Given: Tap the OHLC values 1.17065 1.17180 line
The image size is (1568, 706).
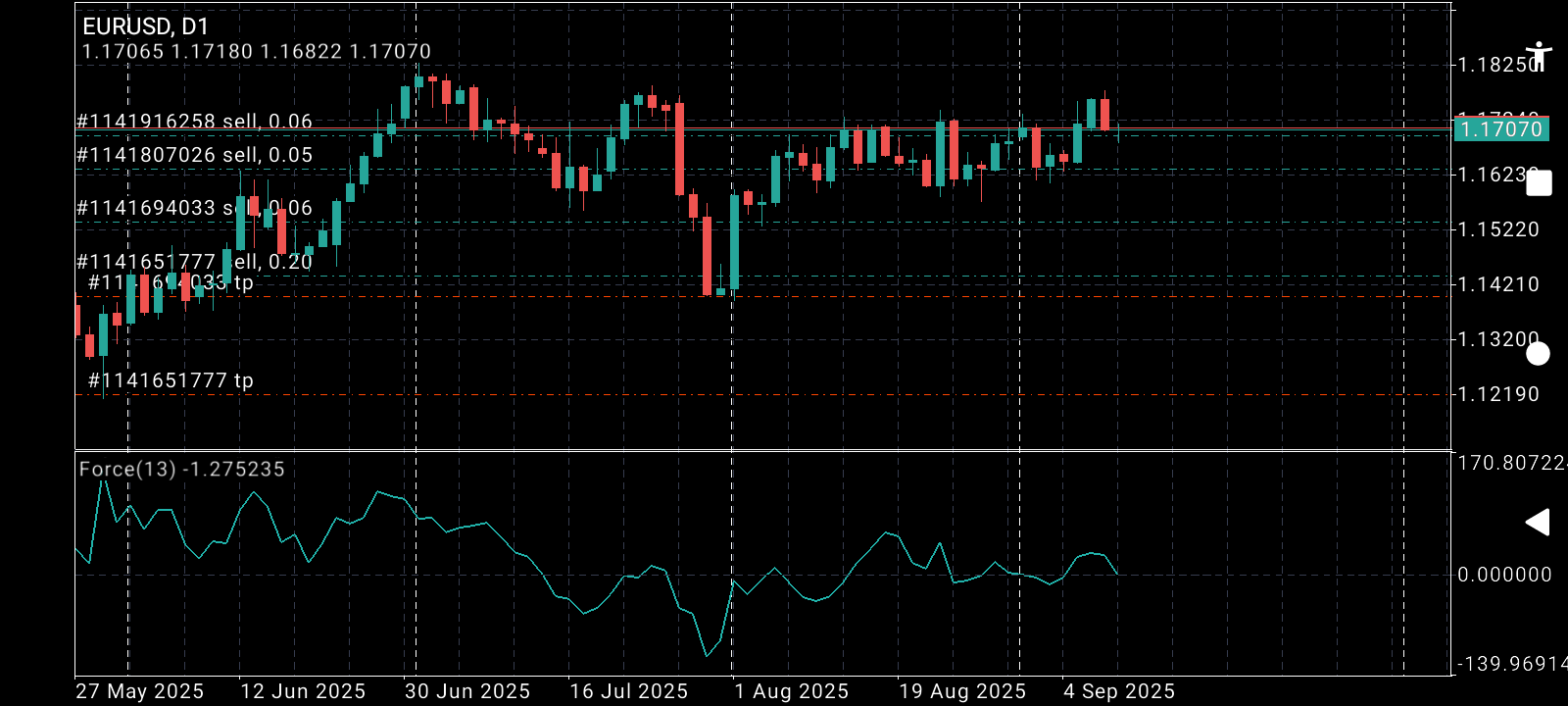Looking at the screenshot, I should 256,51.
